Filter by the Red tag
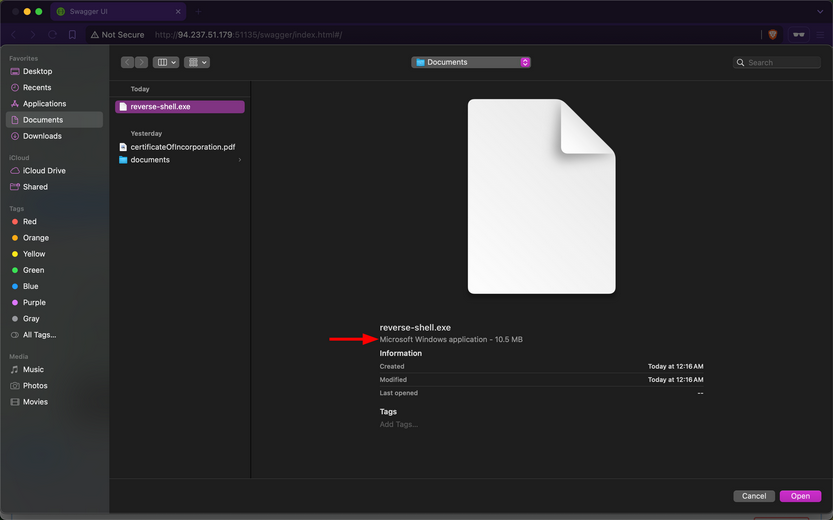The image size is (833, 520). (29, 222)
